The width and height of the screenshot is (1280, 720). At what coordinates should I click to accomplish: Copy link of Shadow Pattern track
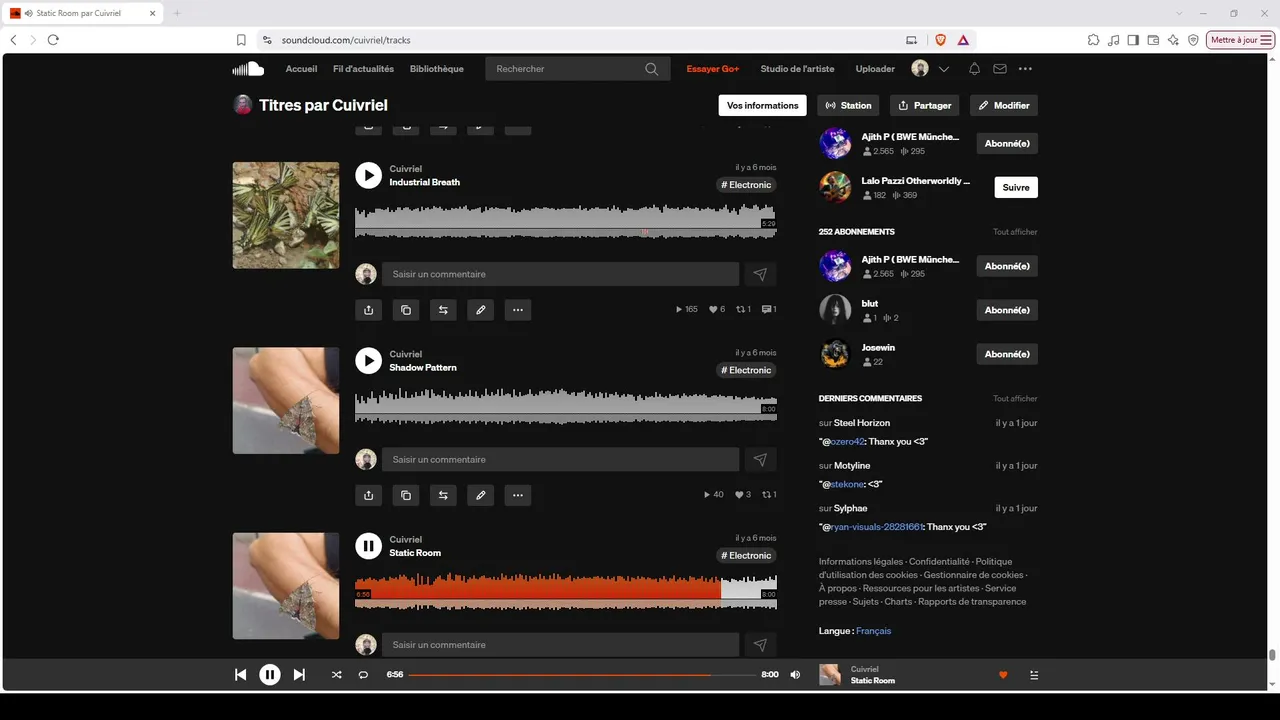coord(406,495)
